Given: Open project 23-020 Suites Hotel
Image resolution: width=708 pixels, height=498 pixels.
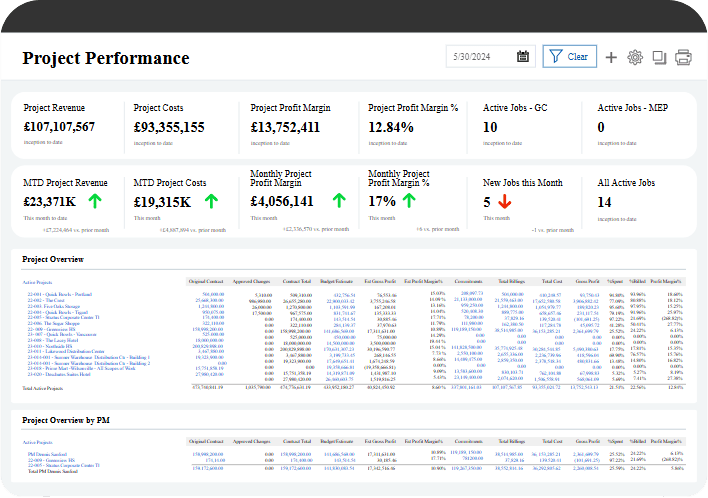Looking at the screenshot, I should pyautogui.click(x=59, y=374).
